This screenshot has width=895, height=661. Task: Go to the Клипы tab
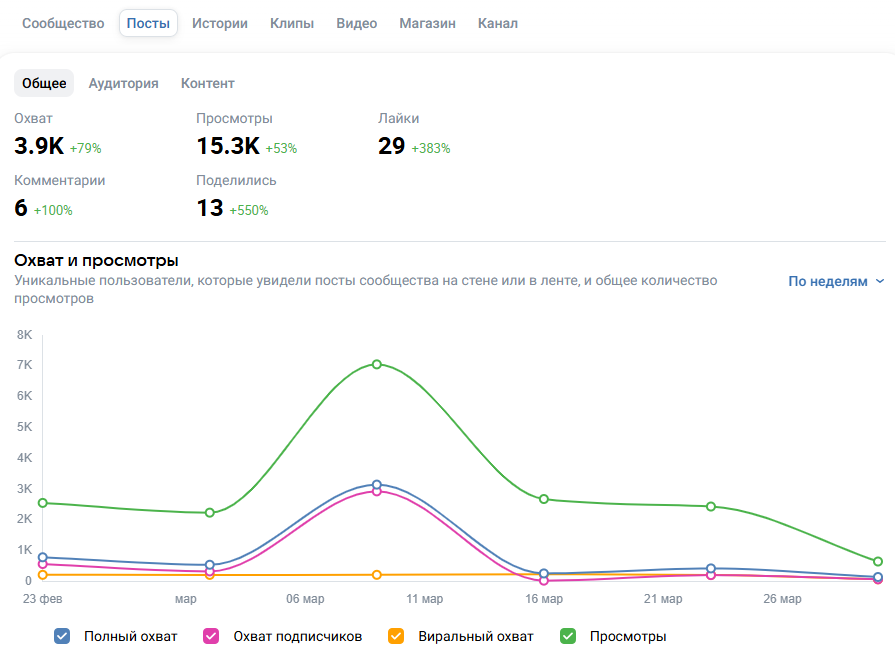point(292,23)
